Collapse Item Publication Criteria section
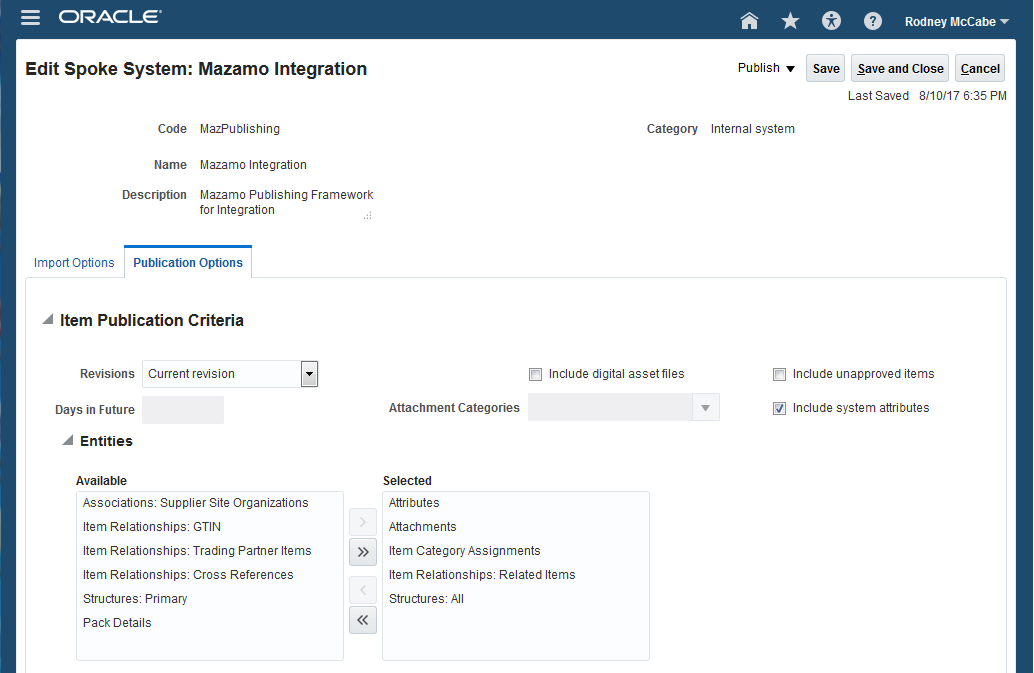 coord(47,320)
